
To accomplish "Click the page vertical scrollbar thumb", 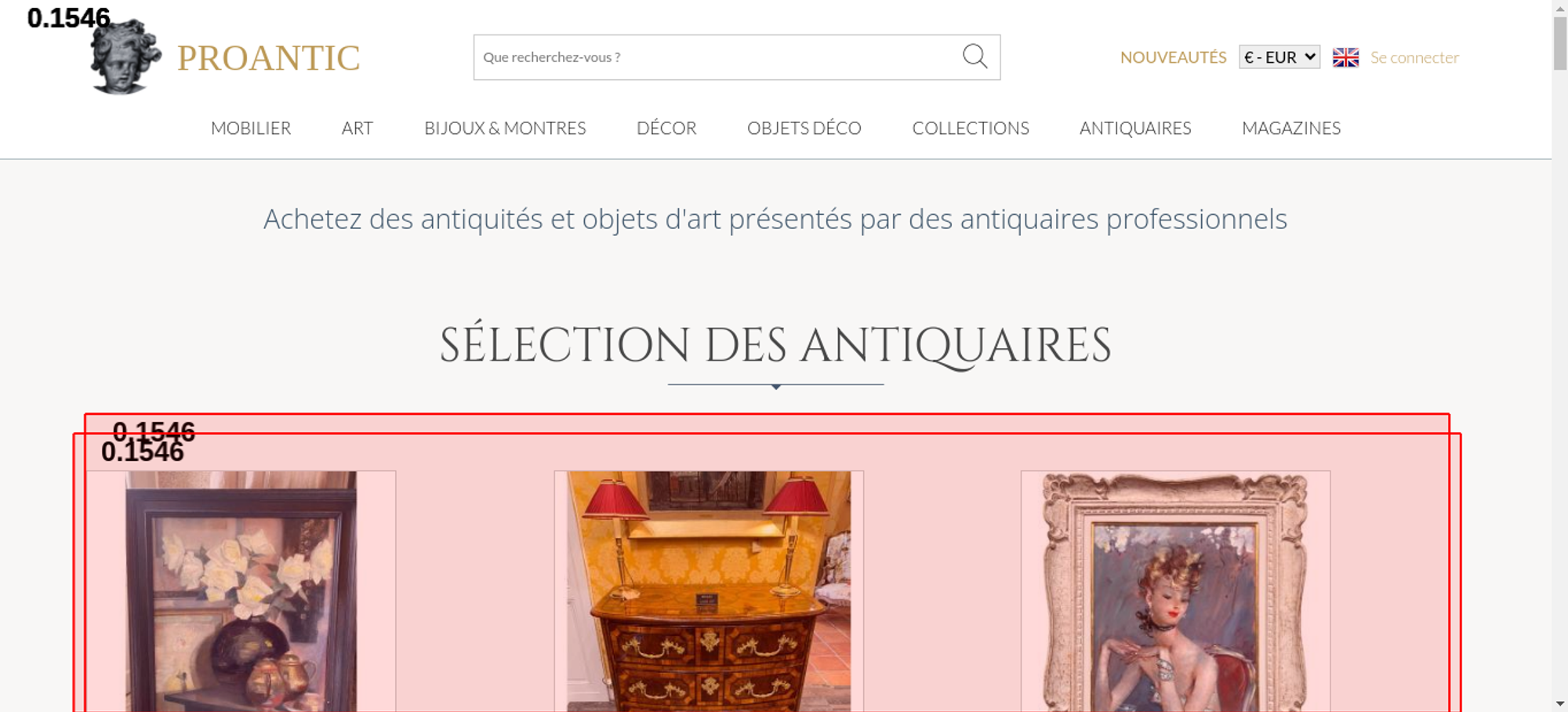I will point(1560,43).
